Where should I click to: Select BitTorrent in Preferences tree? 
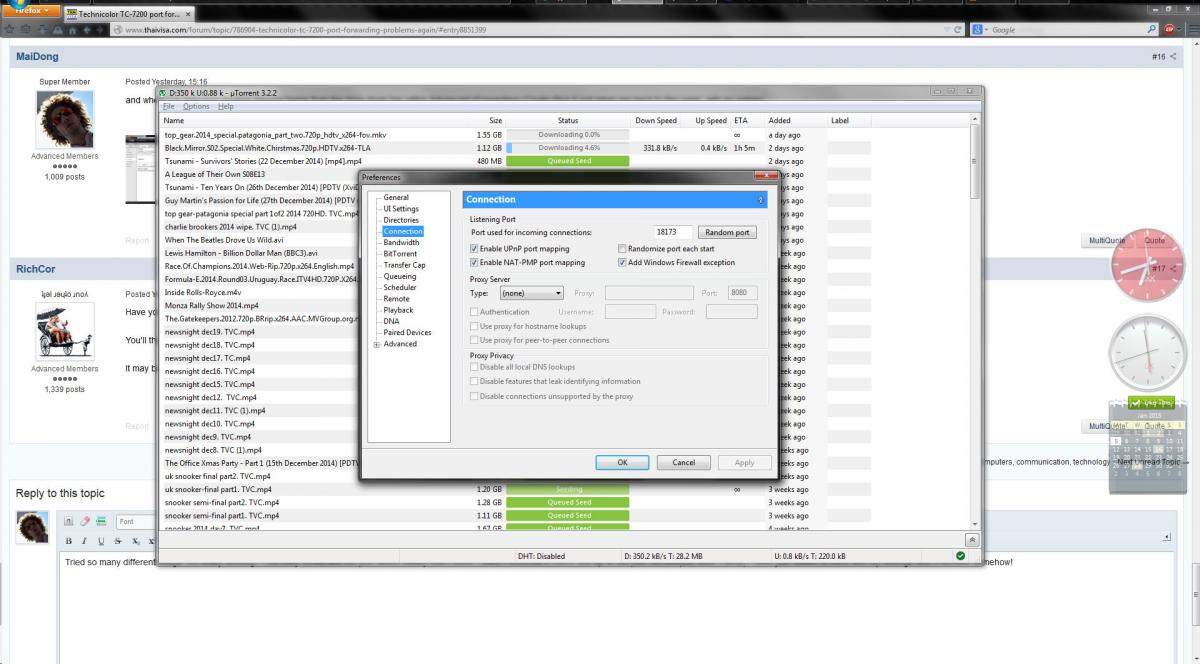tap(400, 254)
